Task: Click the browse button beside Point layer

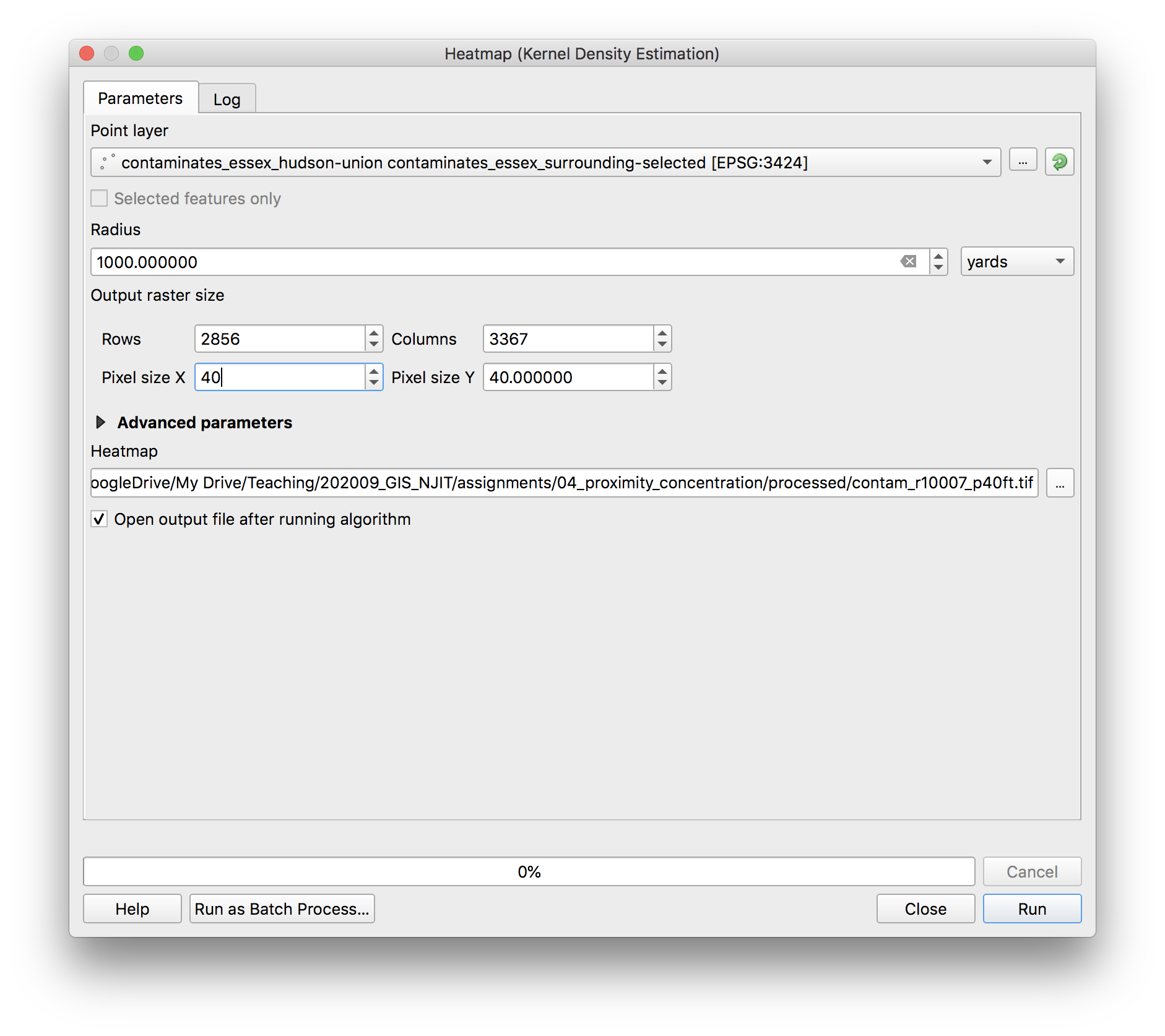Action: point(1023,162)
